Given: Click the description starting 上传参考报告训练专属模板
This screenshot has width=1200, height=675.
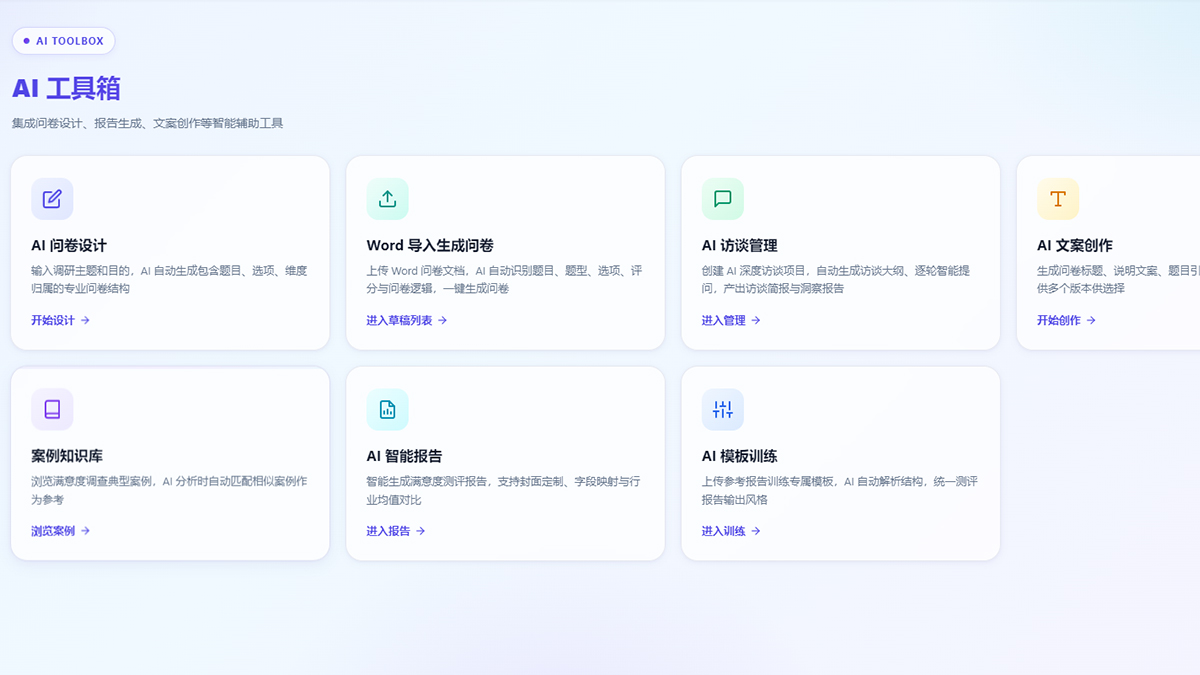Looking at the screenshot, I should click(x=840, y=490).
